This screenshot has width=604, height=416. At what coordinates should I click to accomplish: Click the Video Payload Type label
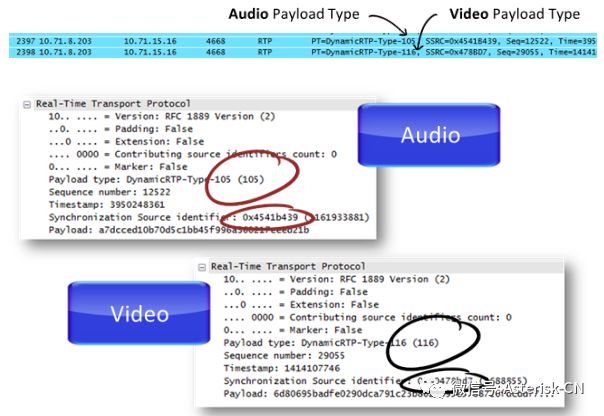click(x=514, y=14)
